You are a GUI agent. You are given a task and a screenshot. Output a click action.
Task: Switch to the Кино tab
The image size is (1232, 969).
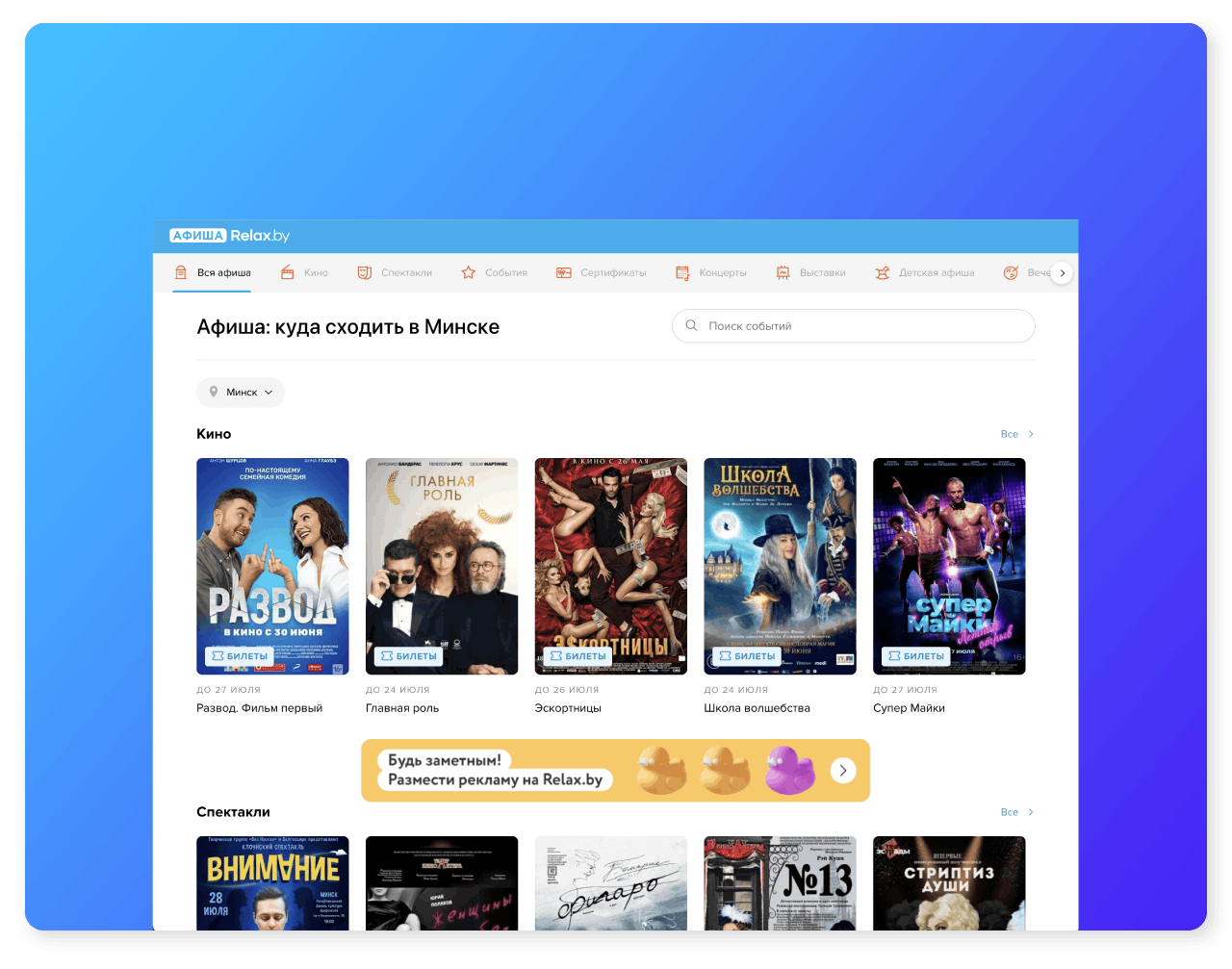pyautogui.click(x=304, y=272)
